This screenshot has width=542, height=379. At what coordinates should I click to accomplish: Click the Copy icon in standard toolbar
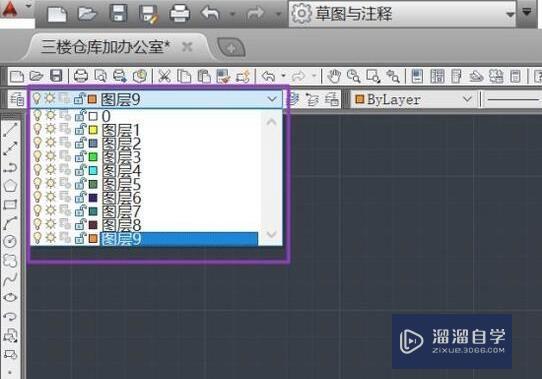pos(184,76)
